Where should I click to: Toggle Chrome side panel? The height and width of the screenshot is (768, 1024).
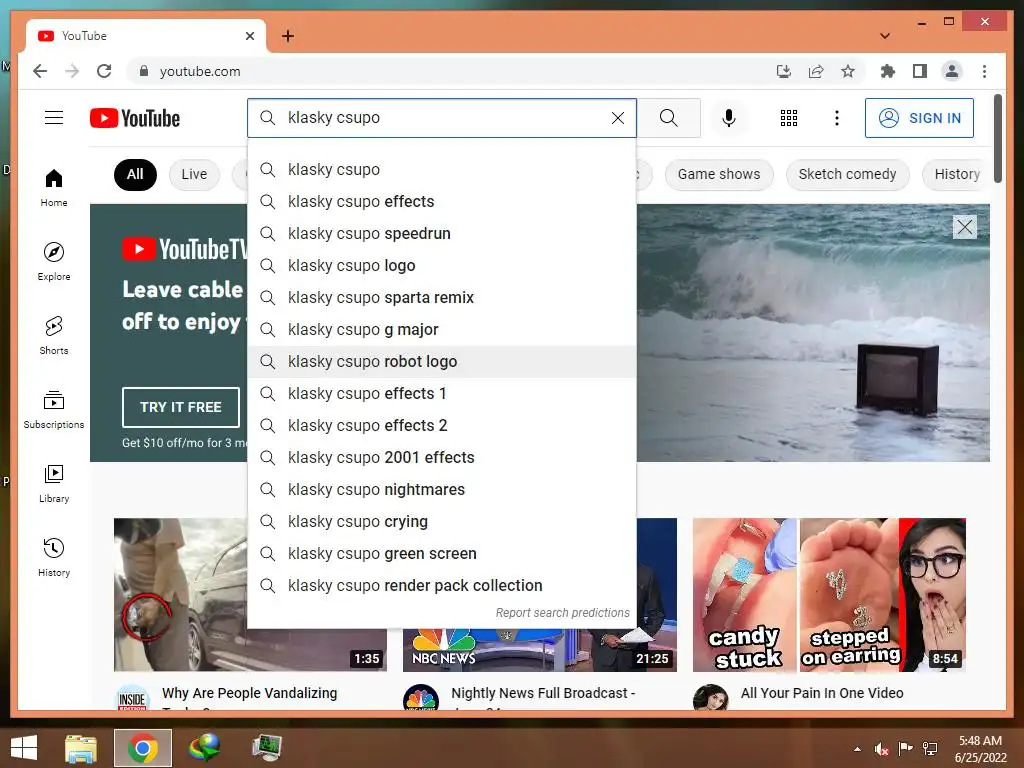[920, 71]
